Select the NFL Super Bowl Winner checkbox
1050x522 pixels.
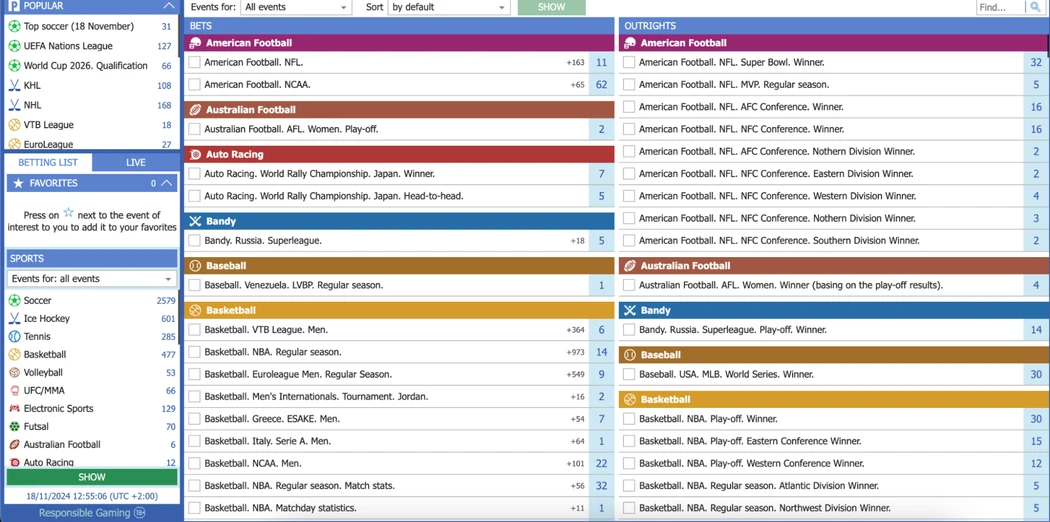click(629, 62)
